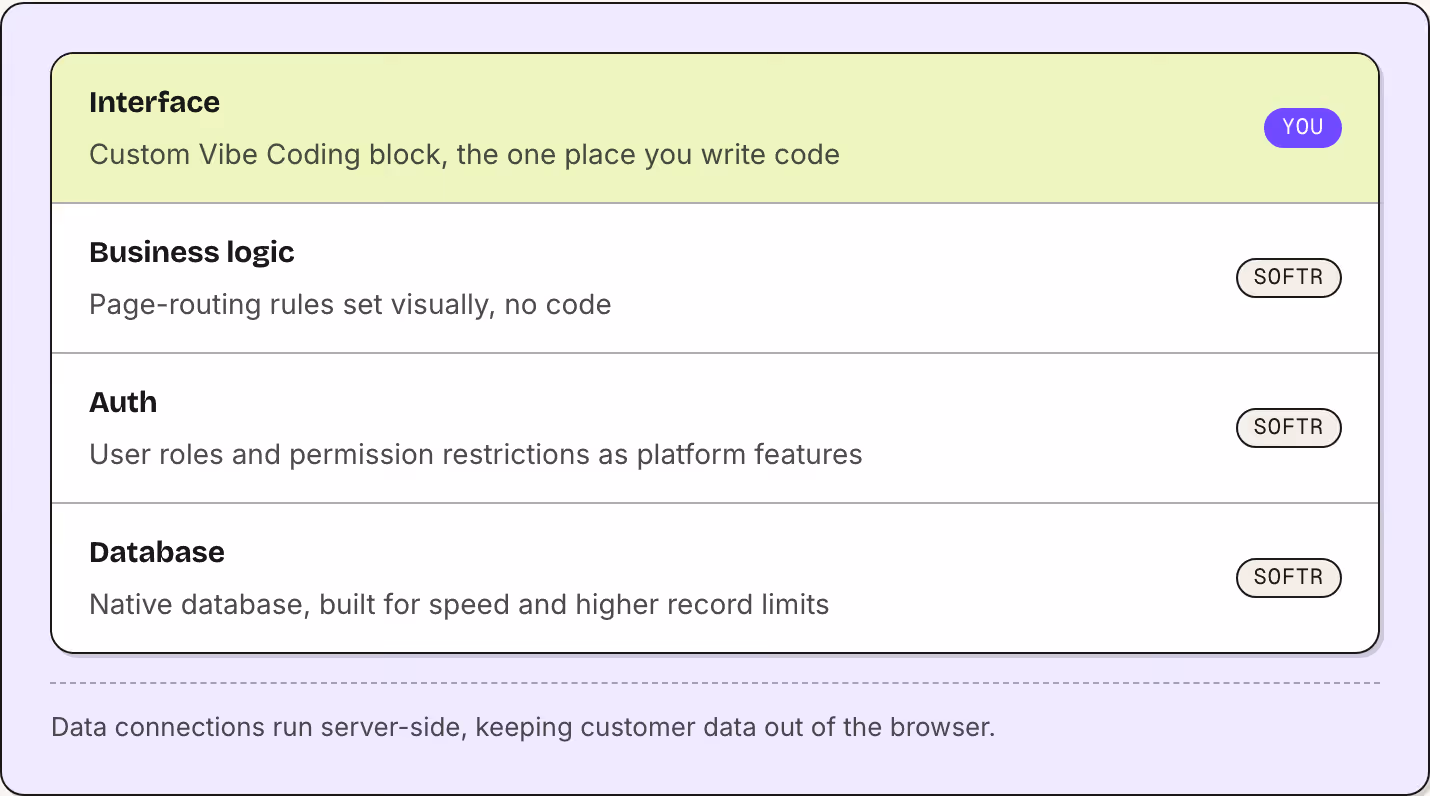Click the 'Data connections run server-side' footnote
Image resolution: width=1430 pixels, height=796 pixels.
(523, 727)
